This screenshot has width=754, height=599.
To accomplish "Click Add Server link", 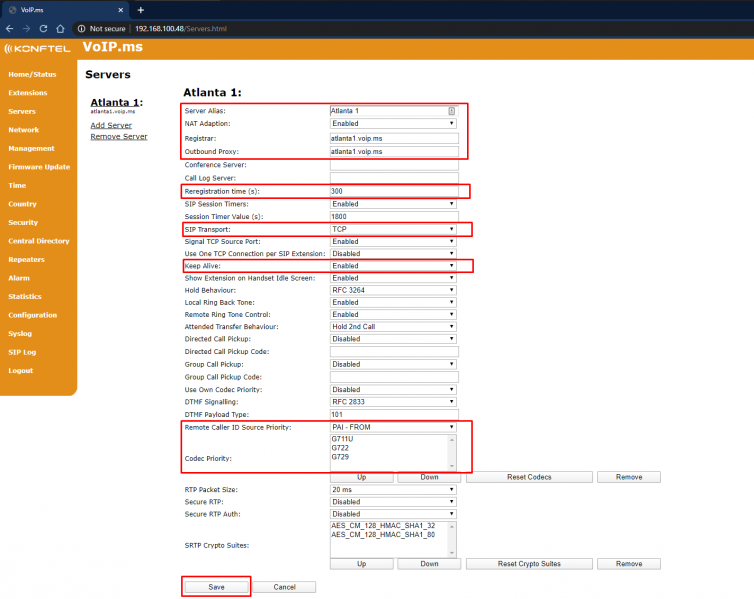I will tap(111, 125).
